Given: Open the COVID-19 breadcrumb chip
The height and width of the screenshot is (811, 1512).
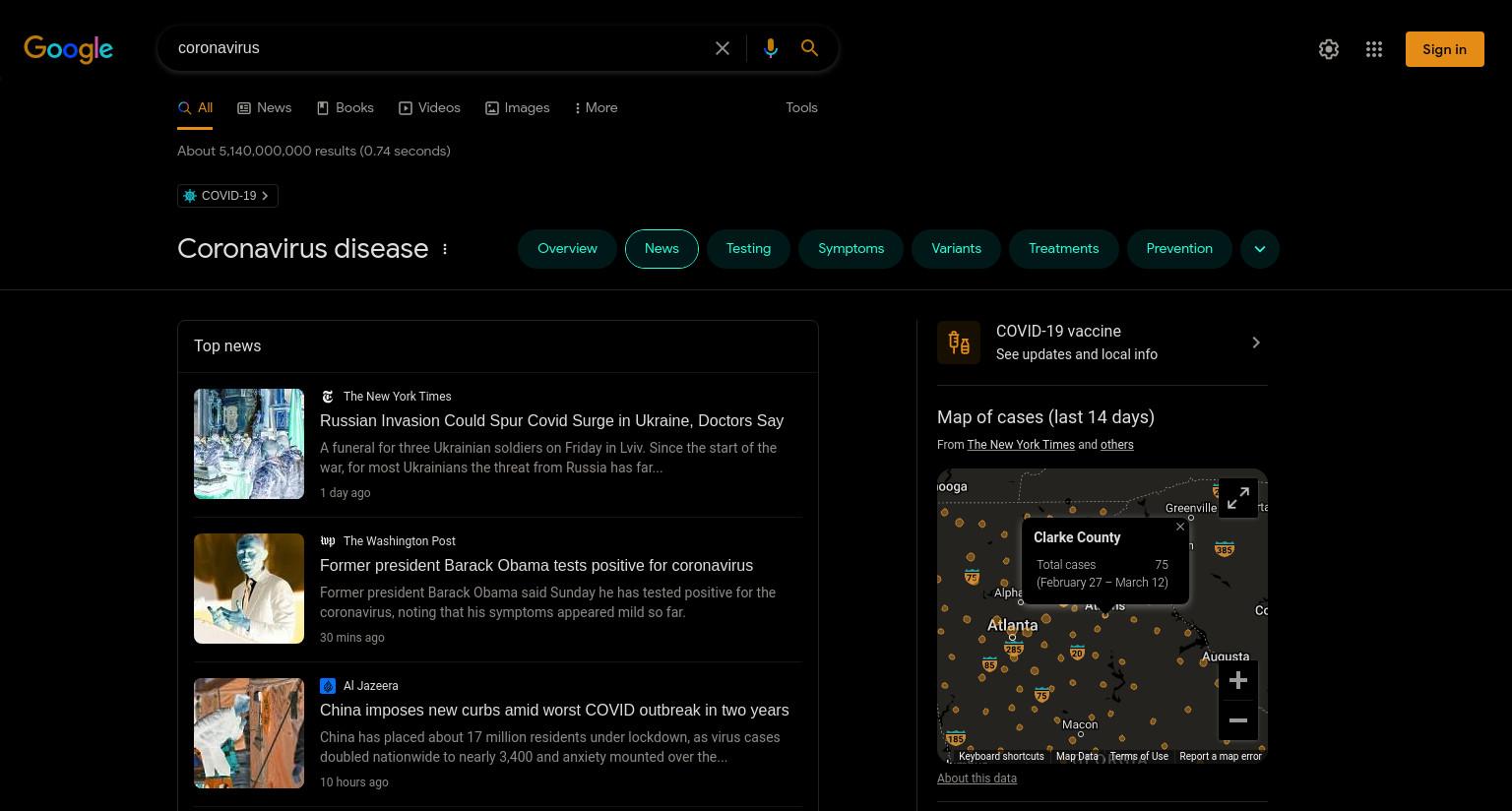Looking at the screenshot, I should pyautogui.click(x=227, y=196).
